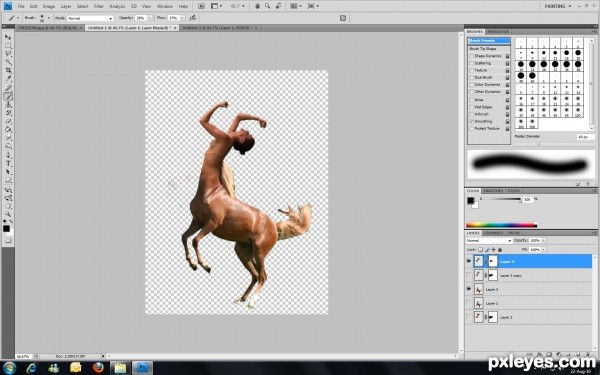Click the Master Diameter slider
The width and height of the screenshot is (600, 375).
tap(539, 143)
